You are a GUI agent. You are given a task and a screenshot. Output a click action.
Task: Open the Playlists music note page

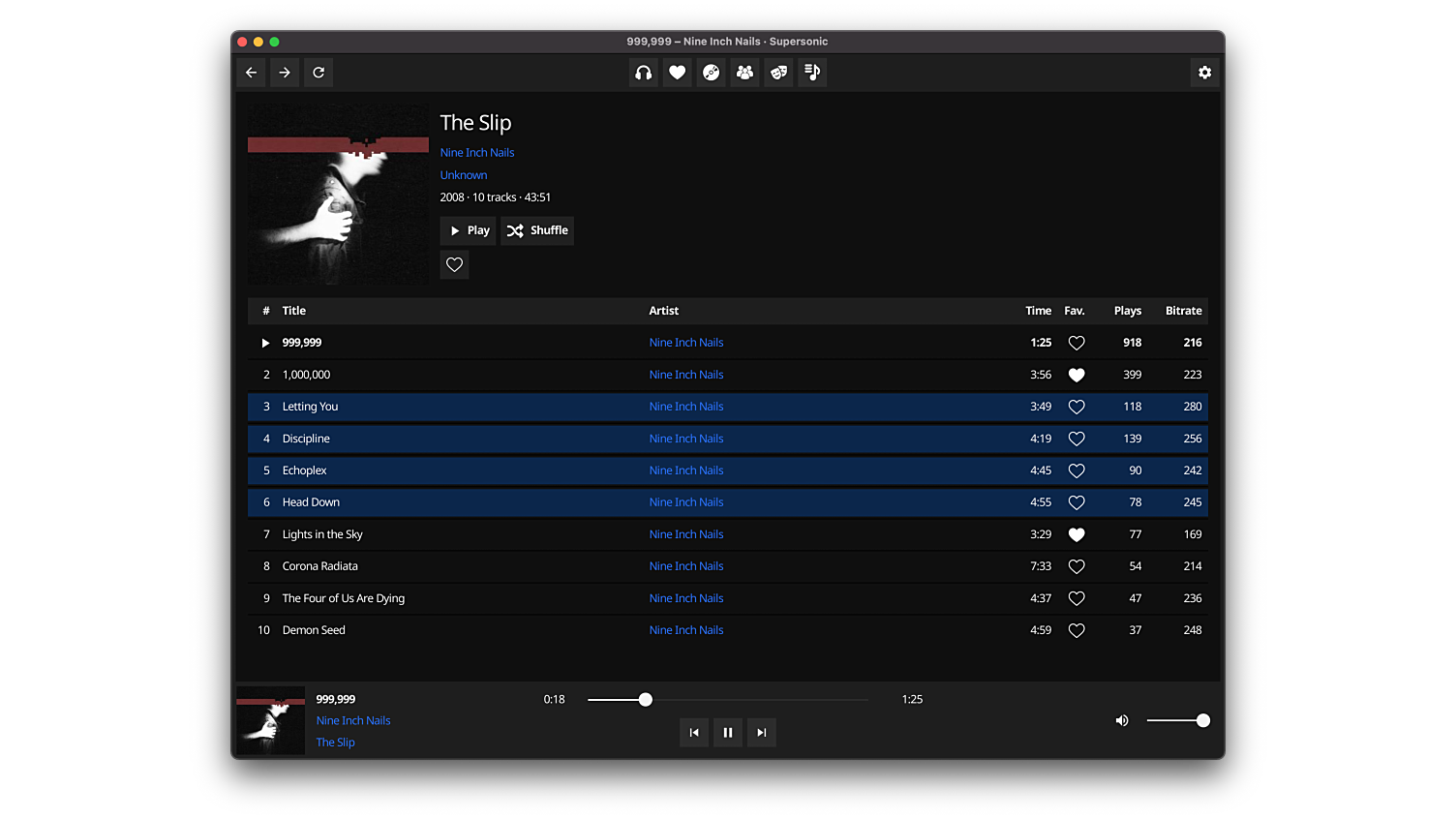pyautogui.click(x=812, y=73)
